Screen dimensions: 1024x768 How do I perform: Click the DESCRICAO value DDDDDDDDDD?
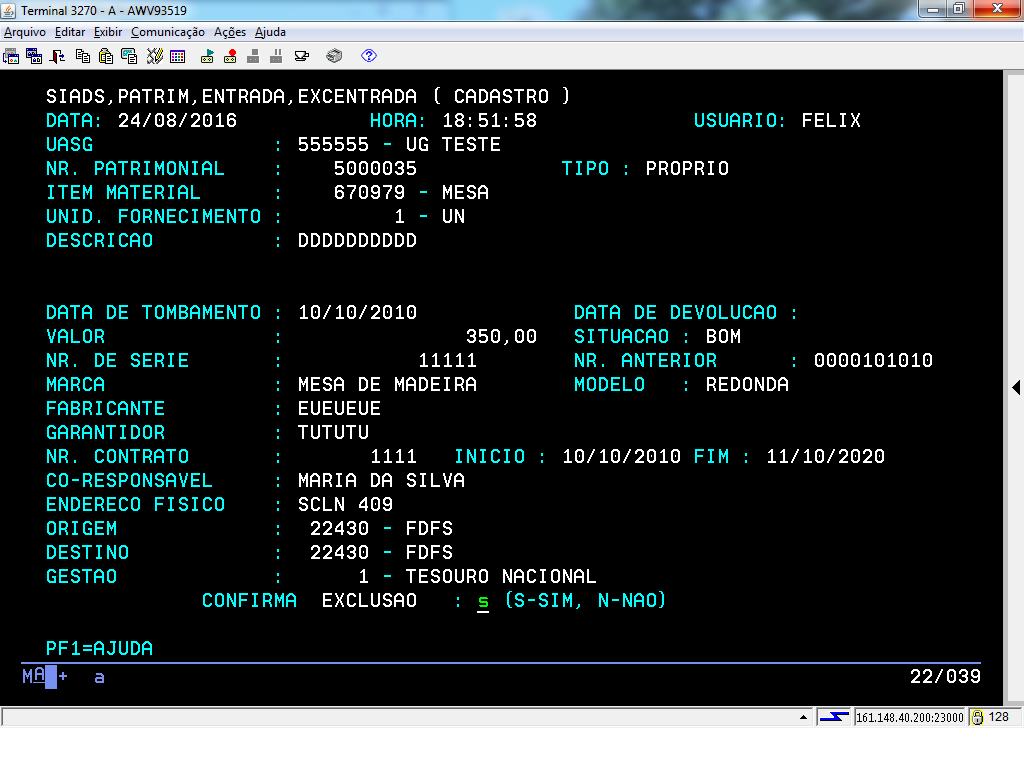[357, 240]
